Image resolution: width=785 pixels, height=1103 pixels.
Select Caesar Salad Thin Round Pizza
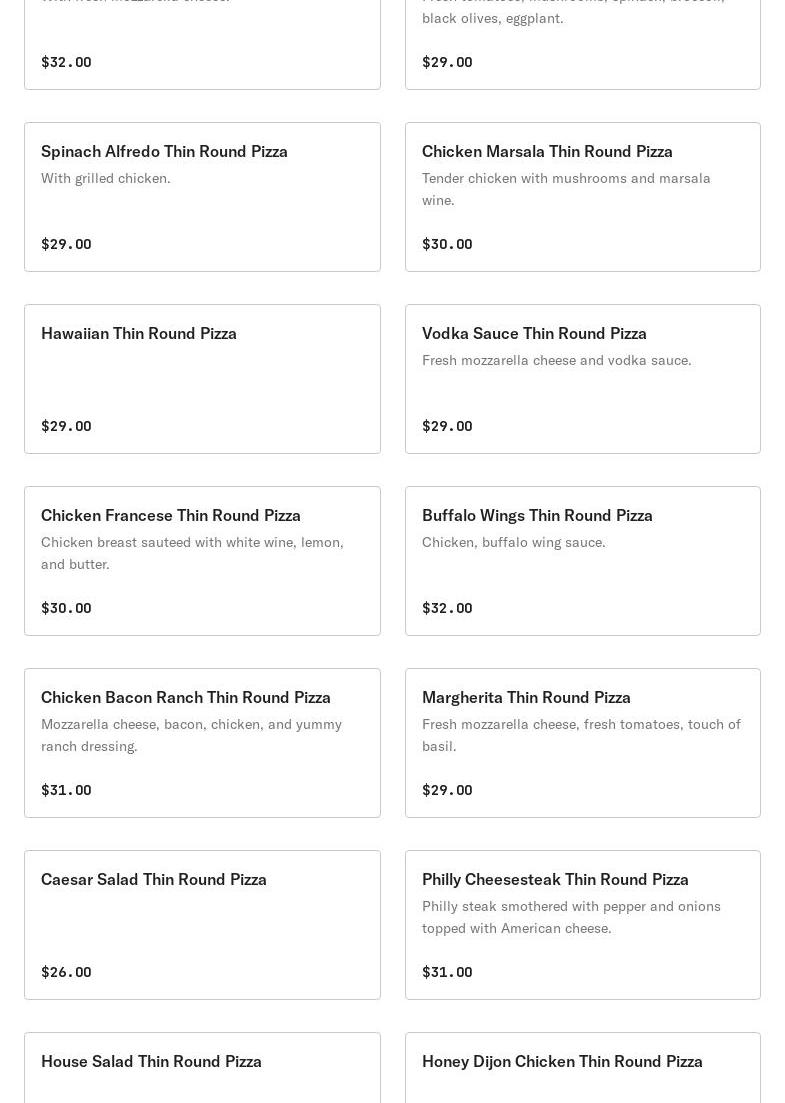click(154, 879)
